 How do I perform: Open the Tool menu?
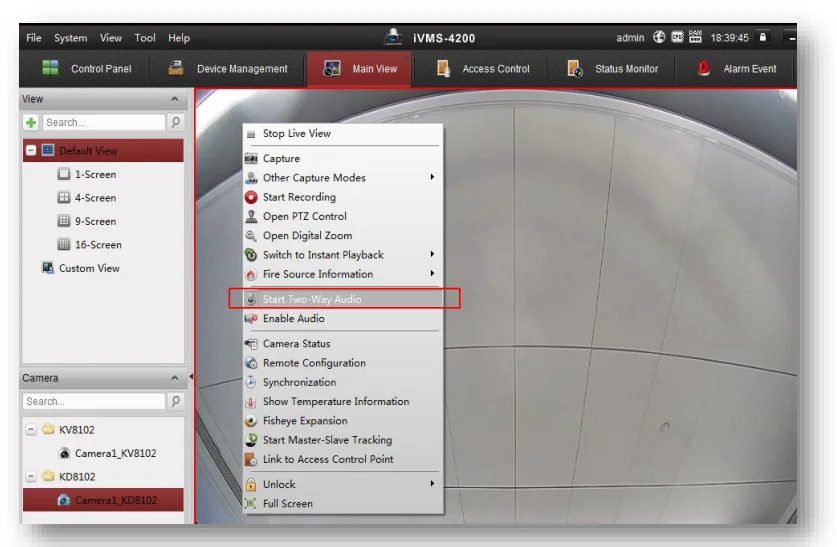click(x=145, y=38)
